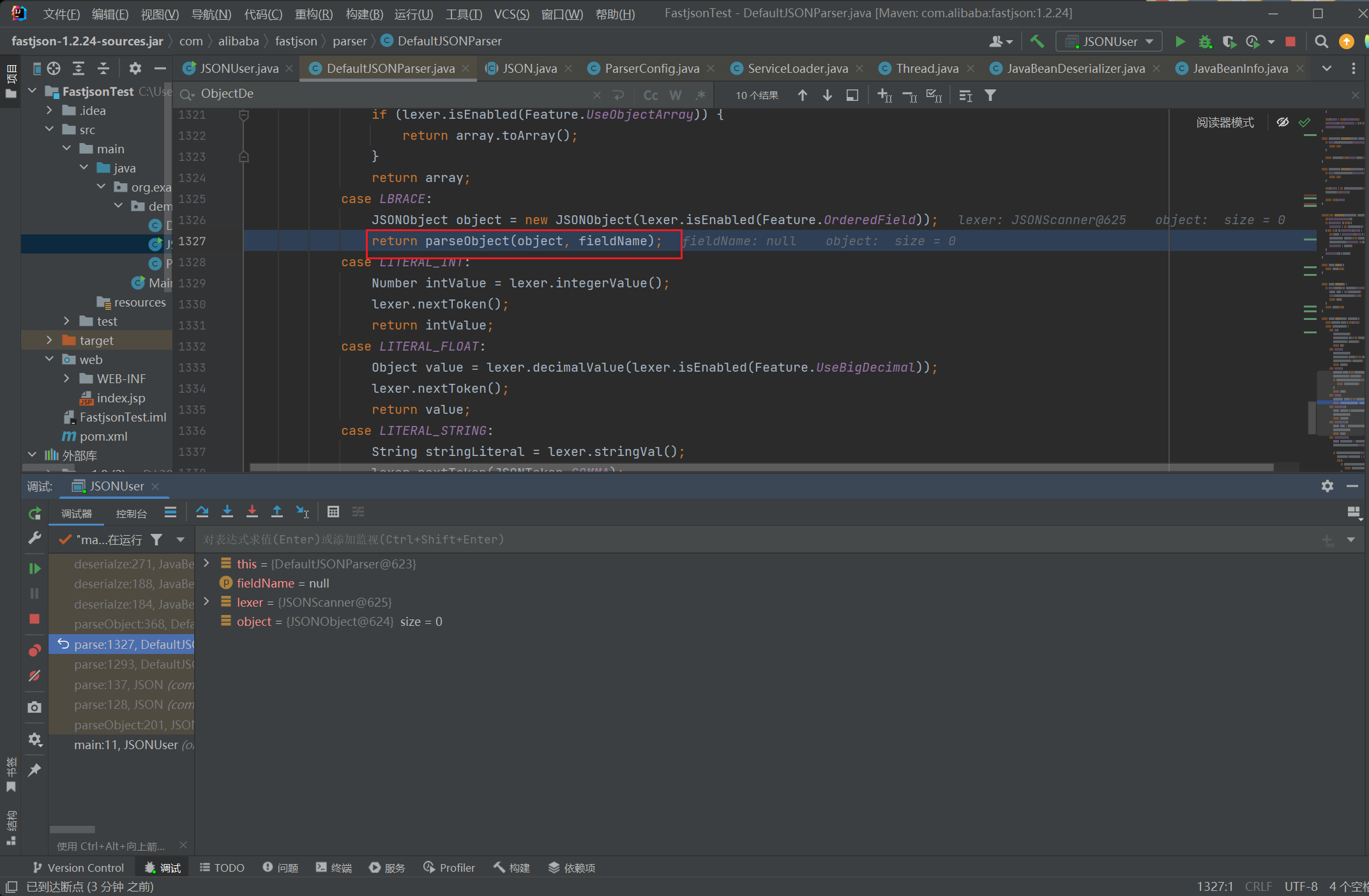Open the JSONUser run configuration dropdown
The image size is (1369, 896).
click(x=1110, y=42)
